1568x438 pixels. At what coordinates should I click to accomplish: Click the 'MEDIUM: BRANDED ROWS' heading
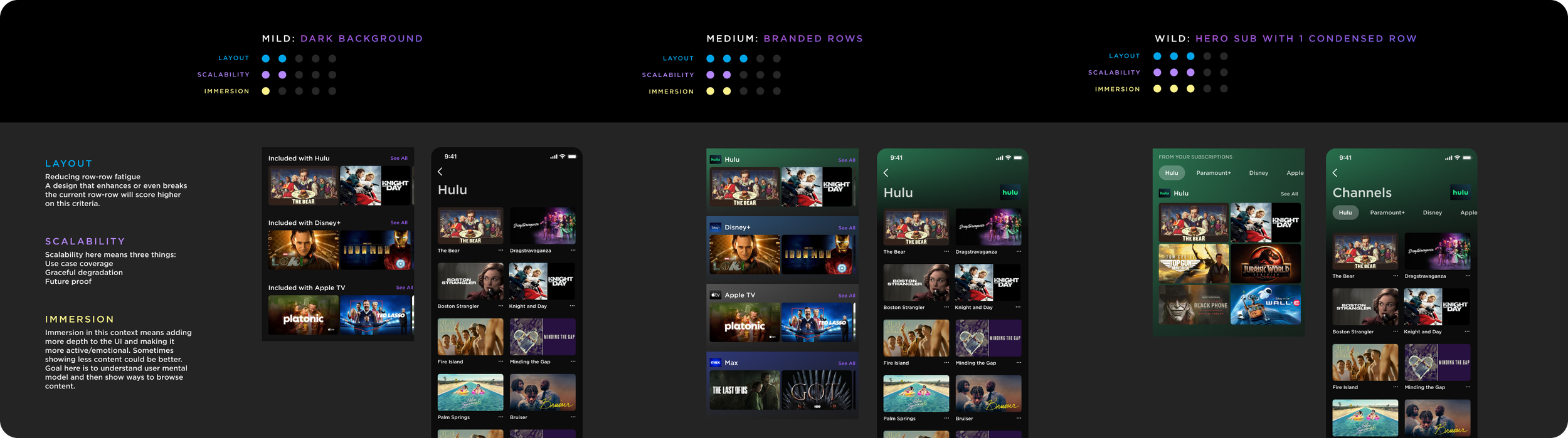(785, 38)
